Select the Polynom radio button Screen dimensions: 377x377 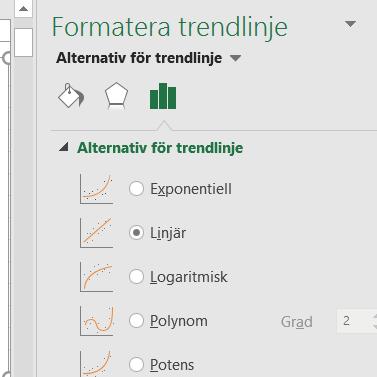[x=136, y=321]
